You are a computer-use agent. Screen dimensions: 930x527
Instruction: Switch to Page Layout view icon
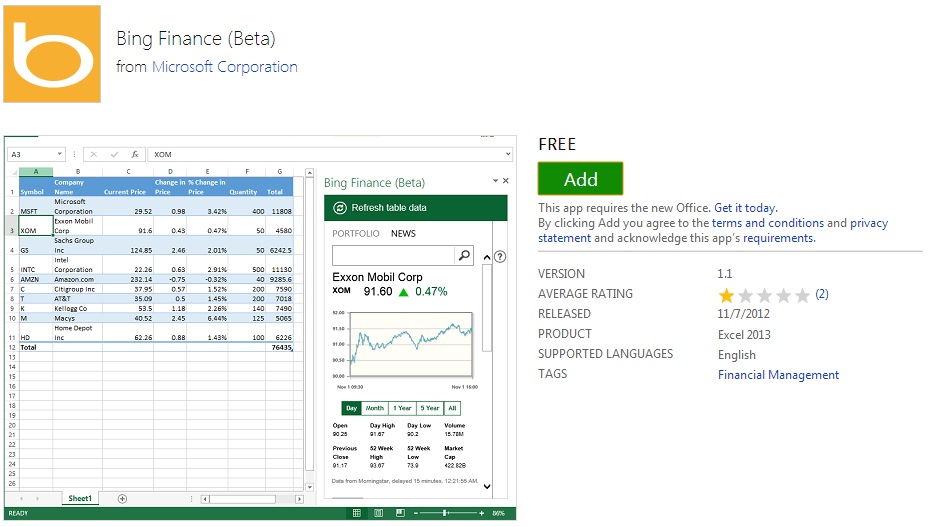[x=378, y=513]
